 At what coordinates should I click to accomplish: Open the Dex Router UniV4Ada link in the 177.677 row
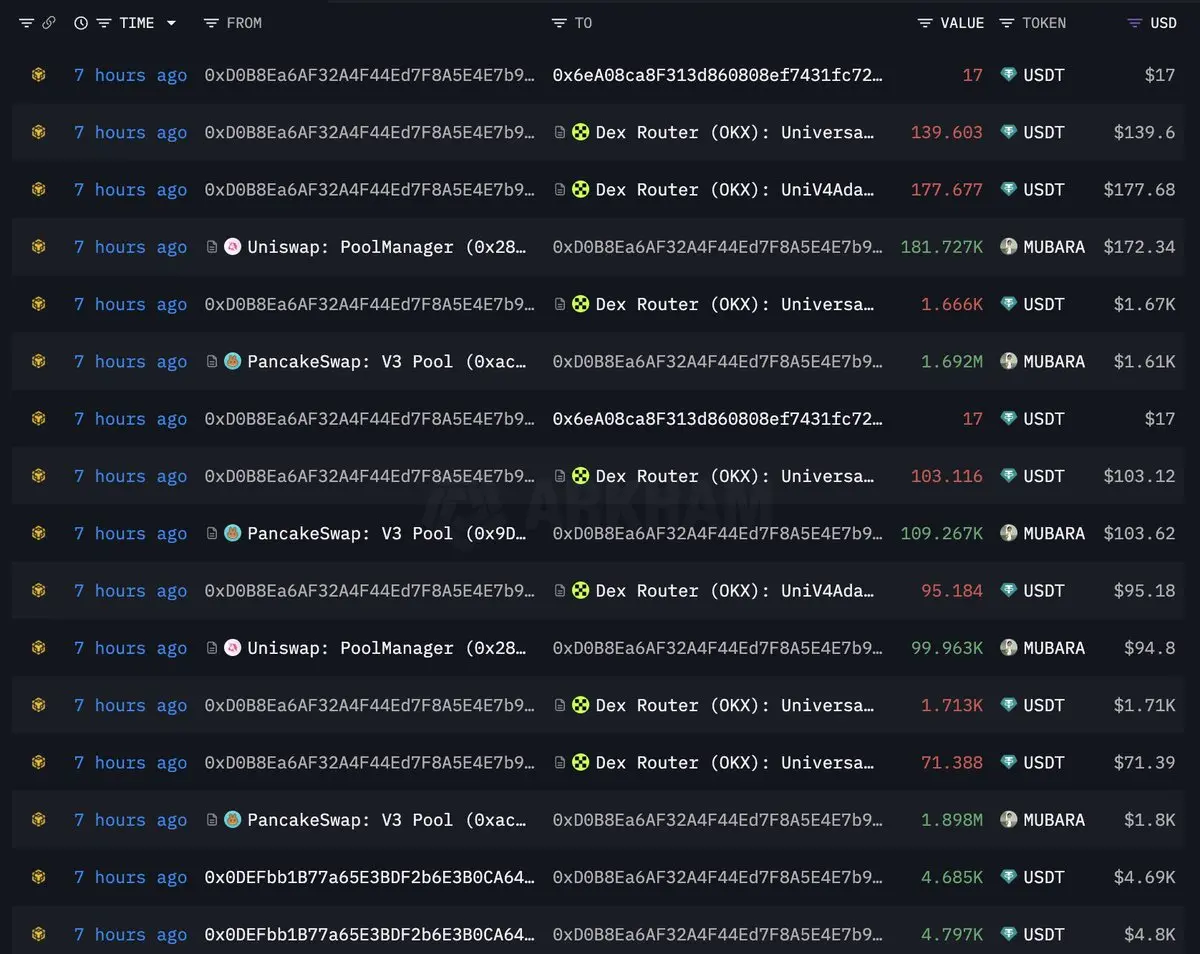tap(734, 189)
